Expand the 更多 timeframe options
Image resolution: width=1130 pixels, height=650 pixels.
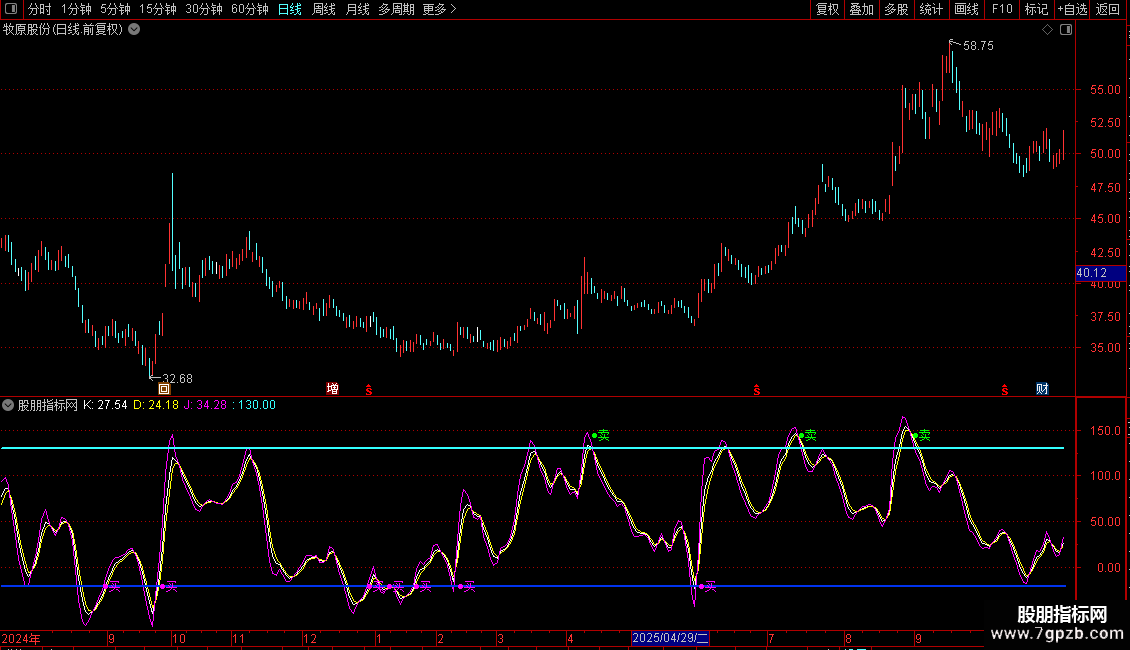tap(439, 10)
